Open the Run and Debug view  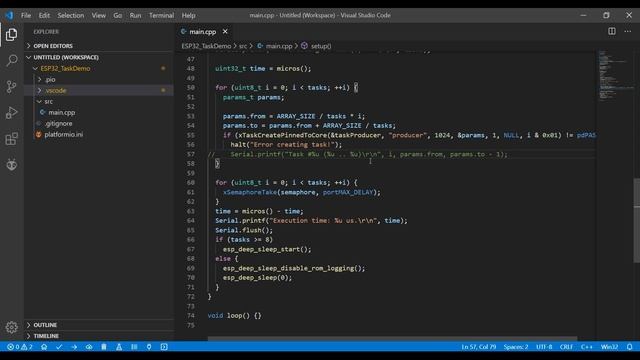(11, 113)
